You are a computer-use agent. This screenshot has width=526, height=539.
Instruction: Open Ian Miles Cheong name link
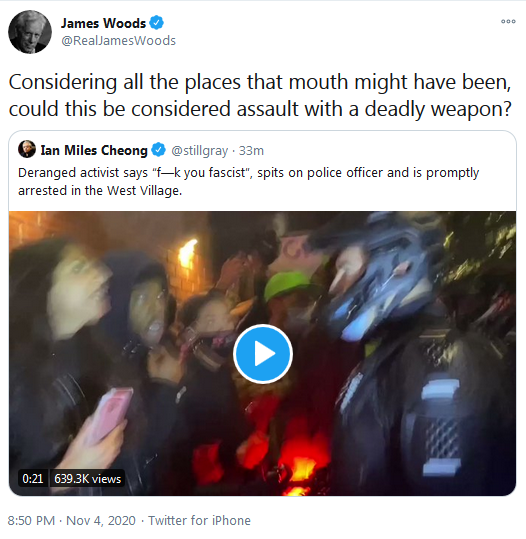94,151
